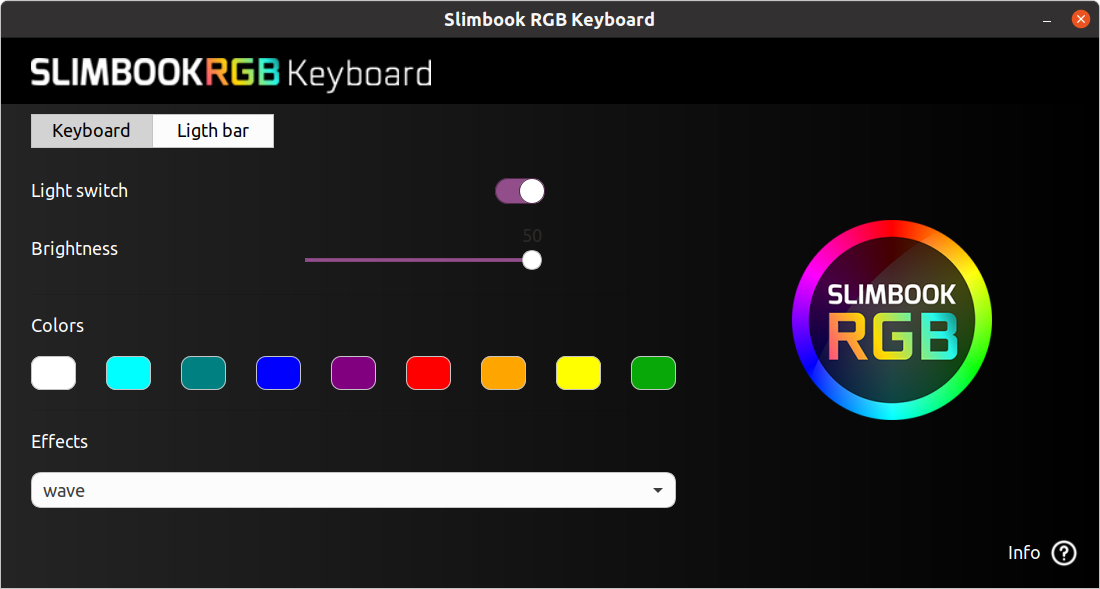Image resolution: width=1100 pixels, height=589 pixels.
Task: Click the Info label near the help icon
Action: (x=1024, y=553)
